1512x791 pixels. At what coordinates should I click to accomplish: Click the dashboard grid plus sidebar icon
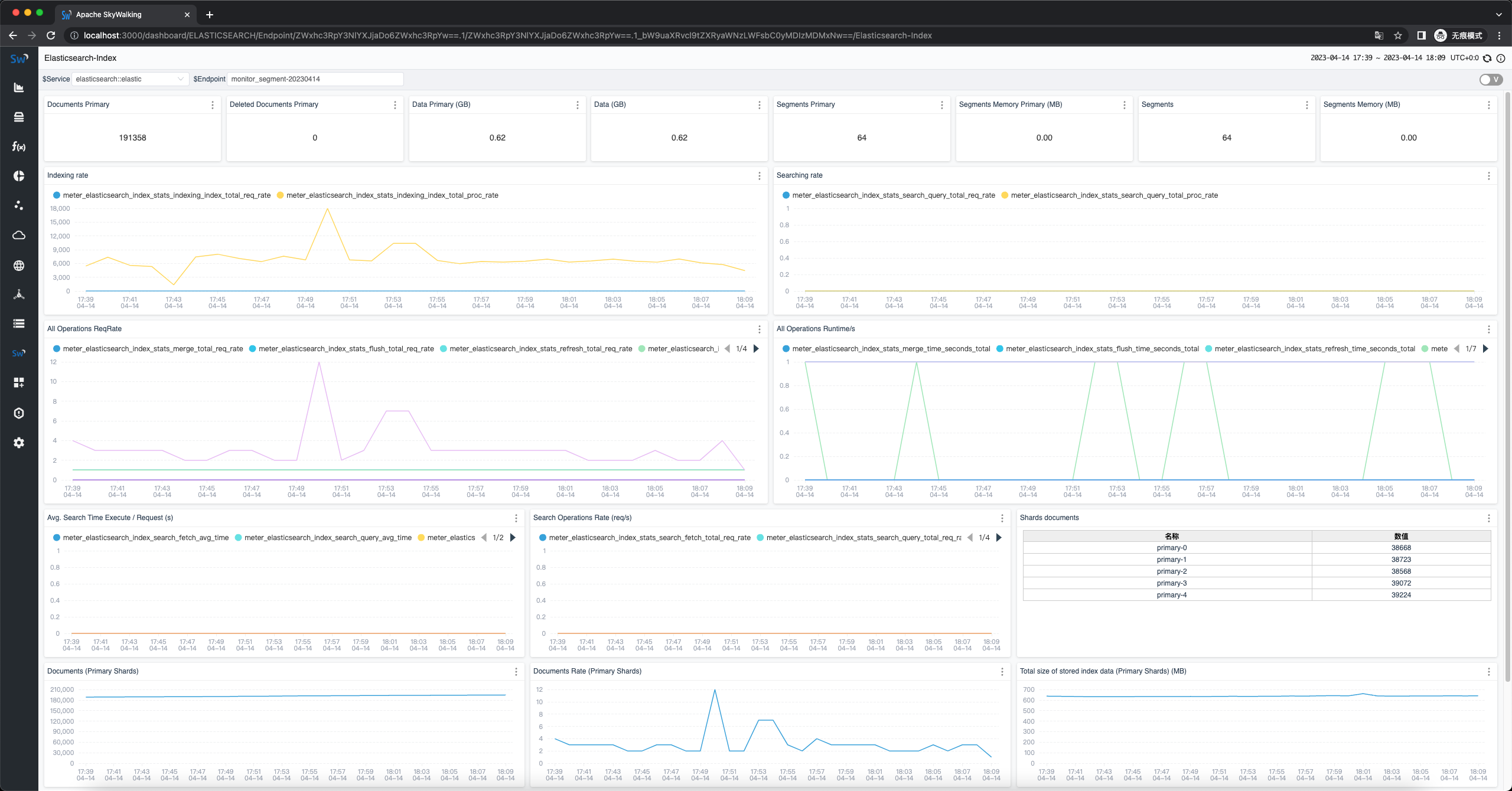click(x=19, y=383)
